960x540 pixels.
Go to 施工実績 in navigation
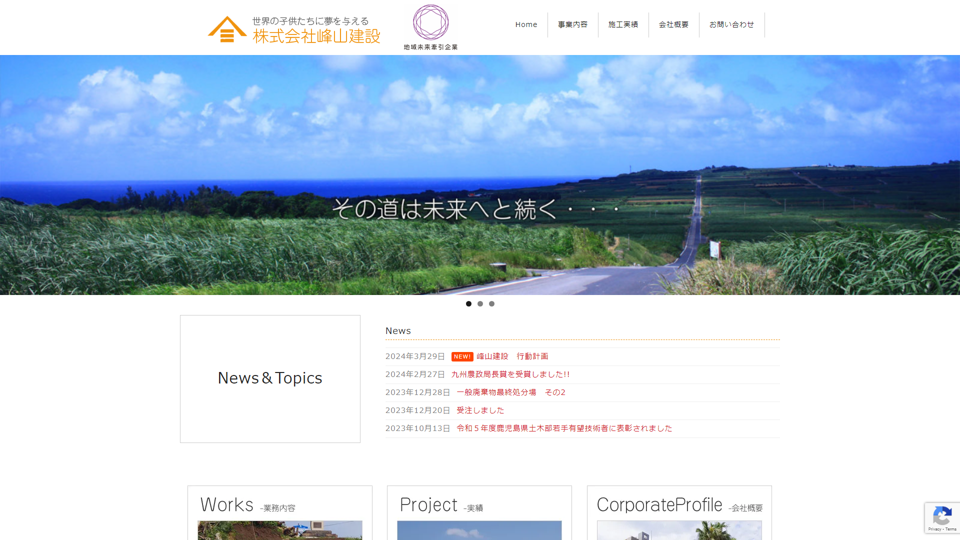pos(623,25)
